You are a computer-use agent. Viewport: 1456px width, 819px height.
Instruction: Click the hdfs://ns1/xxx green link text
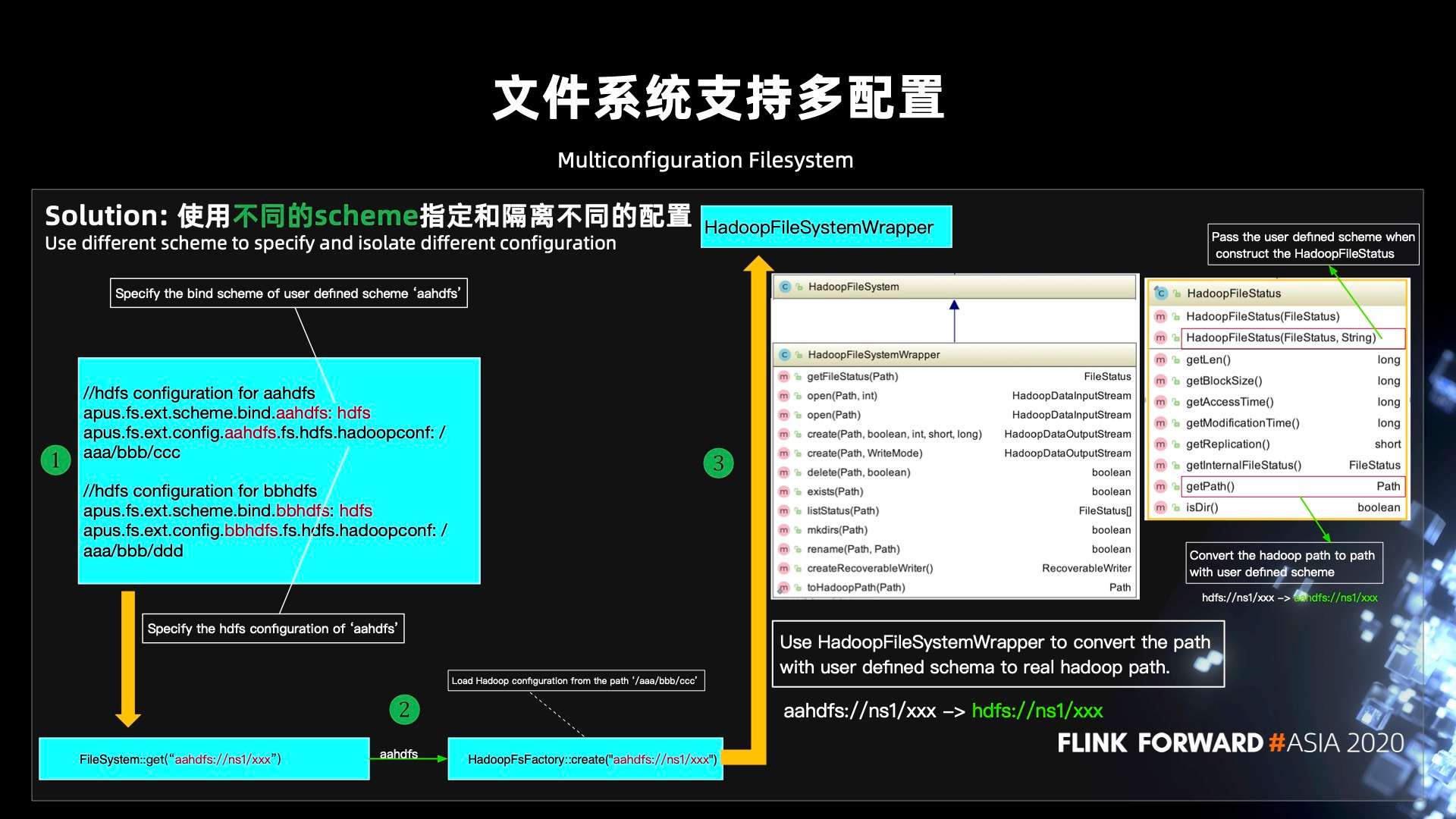click(1037, 711)
